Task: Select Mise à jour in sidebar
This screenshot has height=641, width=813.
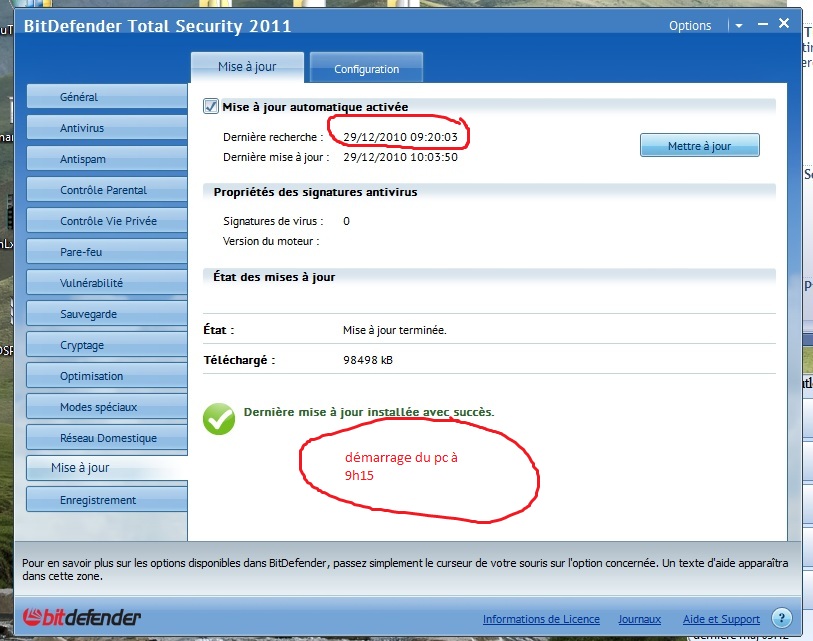Action: click(x=107, y=468)
